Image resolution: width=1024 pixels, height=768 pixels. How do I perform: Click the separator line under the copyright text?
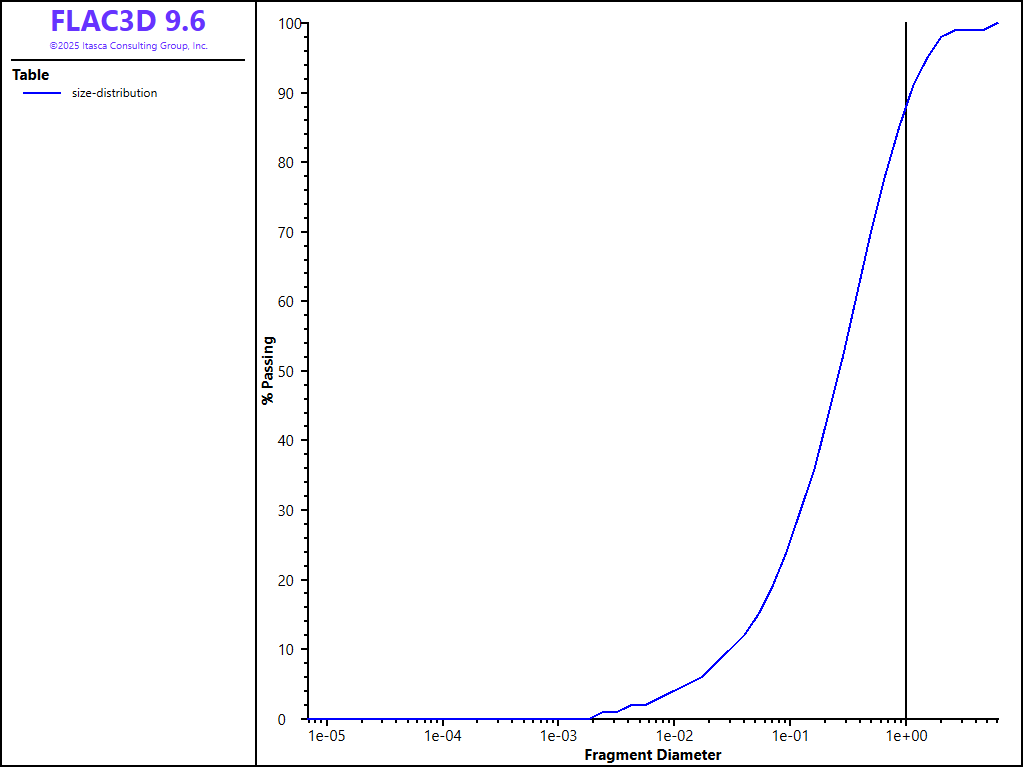[128, 60]
